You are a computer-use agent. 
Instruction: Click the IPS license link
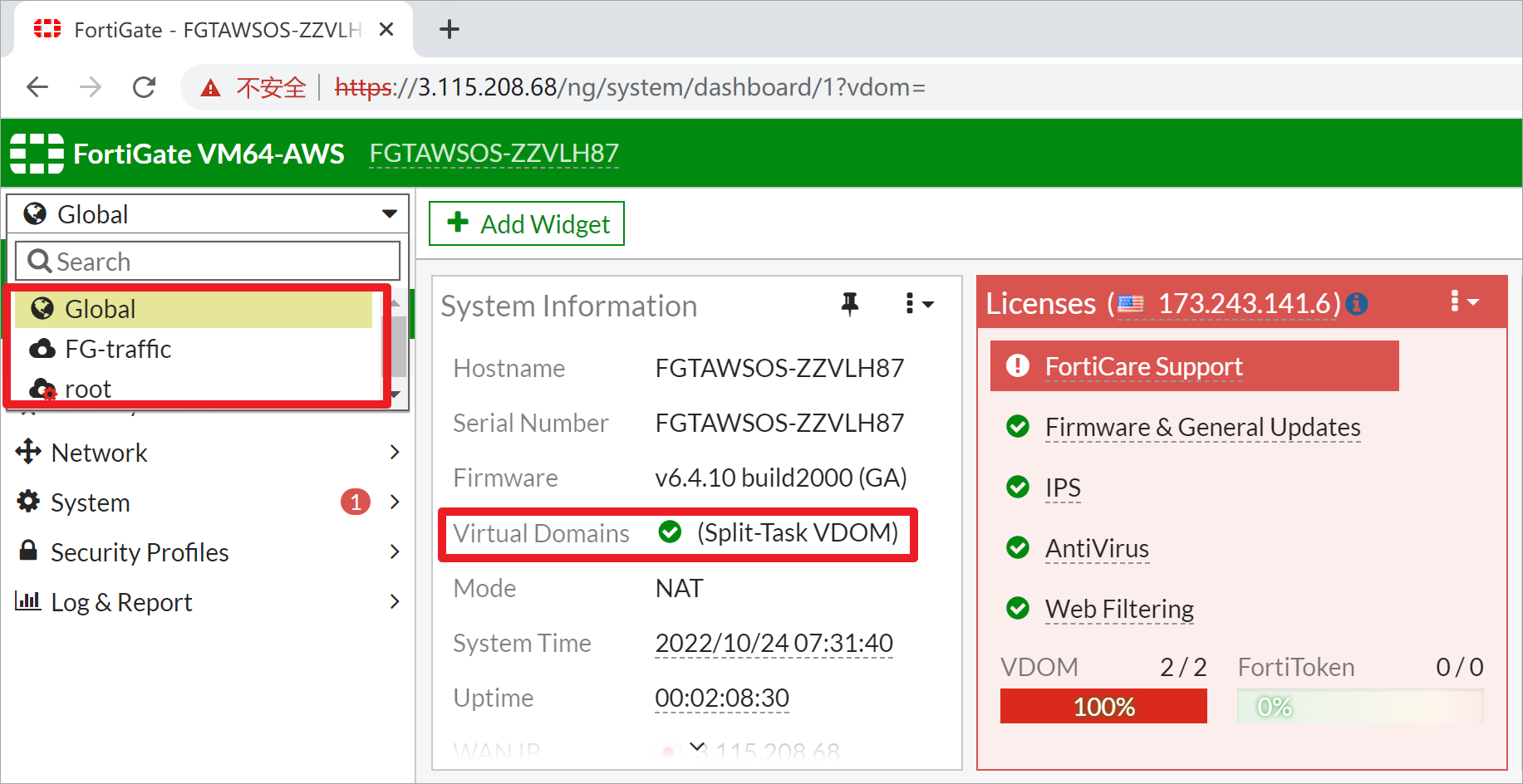click(x=1063, y=488)
